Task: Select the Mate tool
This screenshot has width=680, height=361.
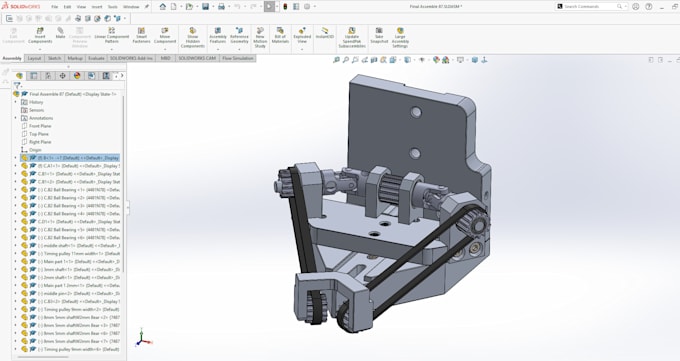Action: [60, 33]
